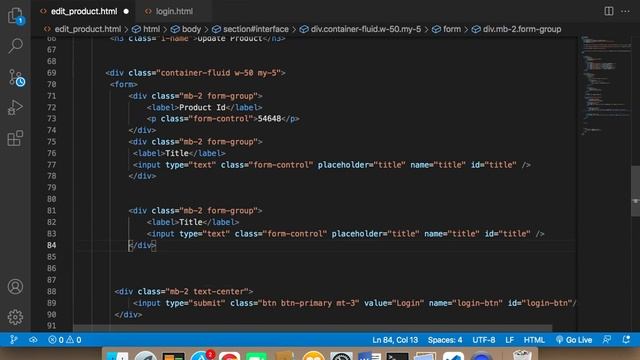This screenshot has height=360, width=640.
Task: Click Ln 84, Col 13 to go to line
Action: coord(395,340)
